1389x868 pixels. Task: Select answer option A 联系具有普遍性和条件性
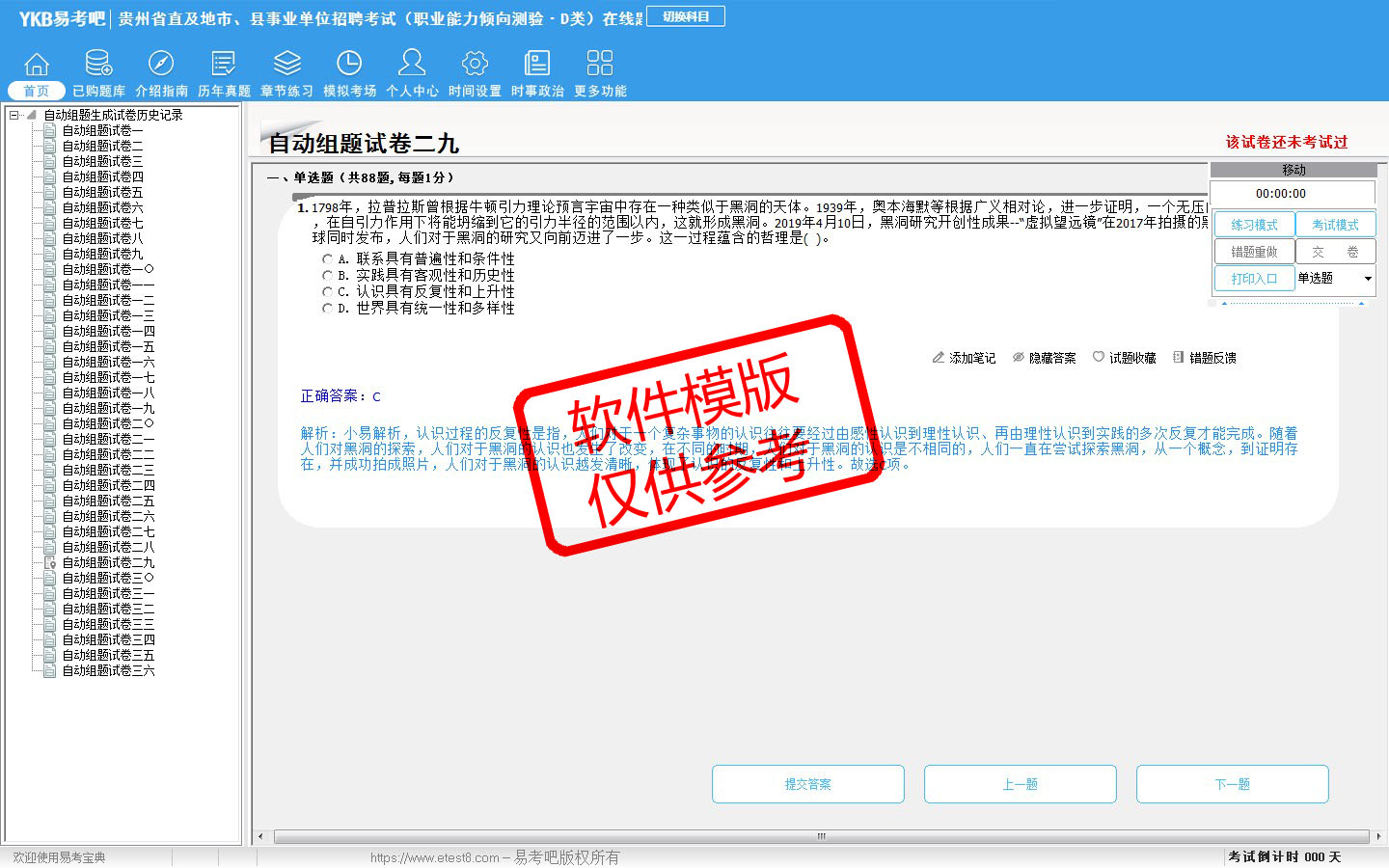327,259
